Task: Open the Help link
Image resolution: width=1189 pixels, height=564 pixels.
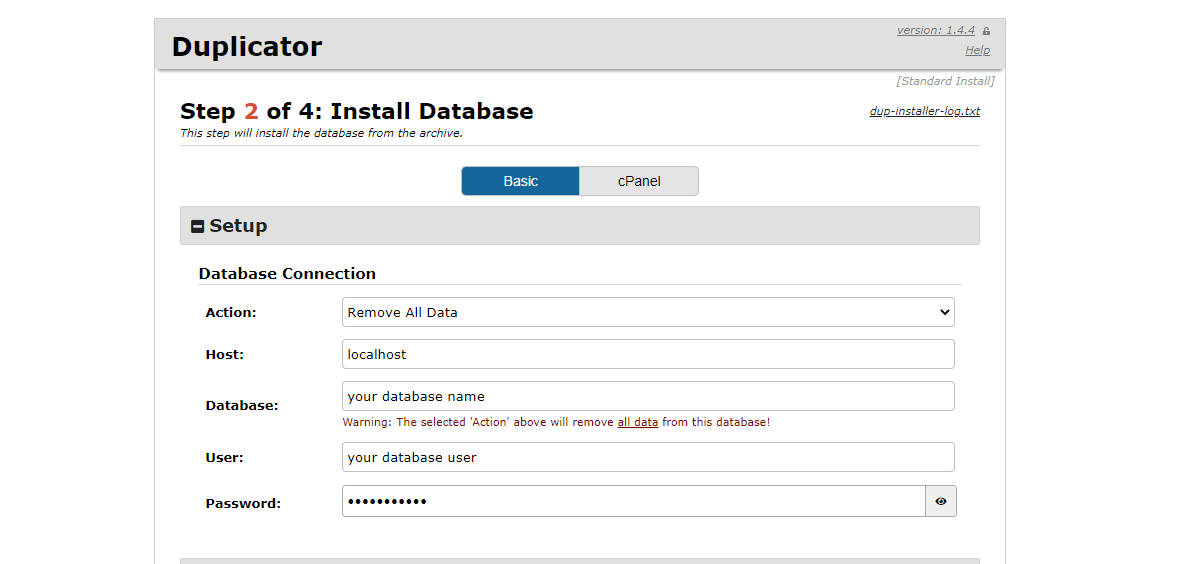Action: click(x=977, y=50)
